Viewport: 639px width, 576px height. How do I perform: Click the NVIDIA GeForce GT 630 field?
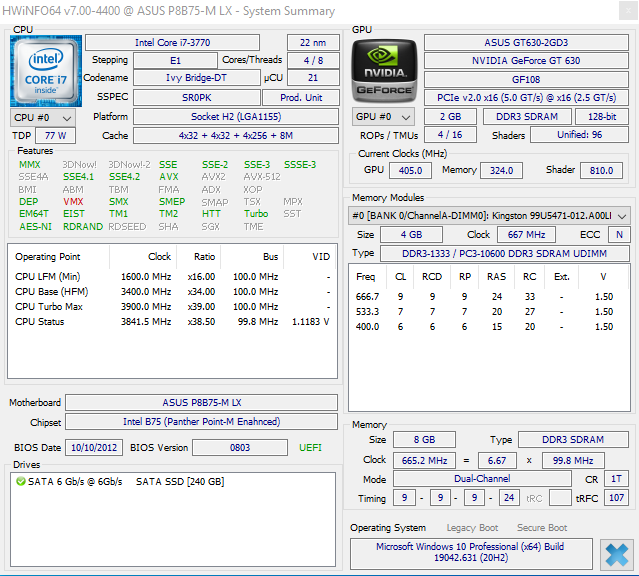526,60
